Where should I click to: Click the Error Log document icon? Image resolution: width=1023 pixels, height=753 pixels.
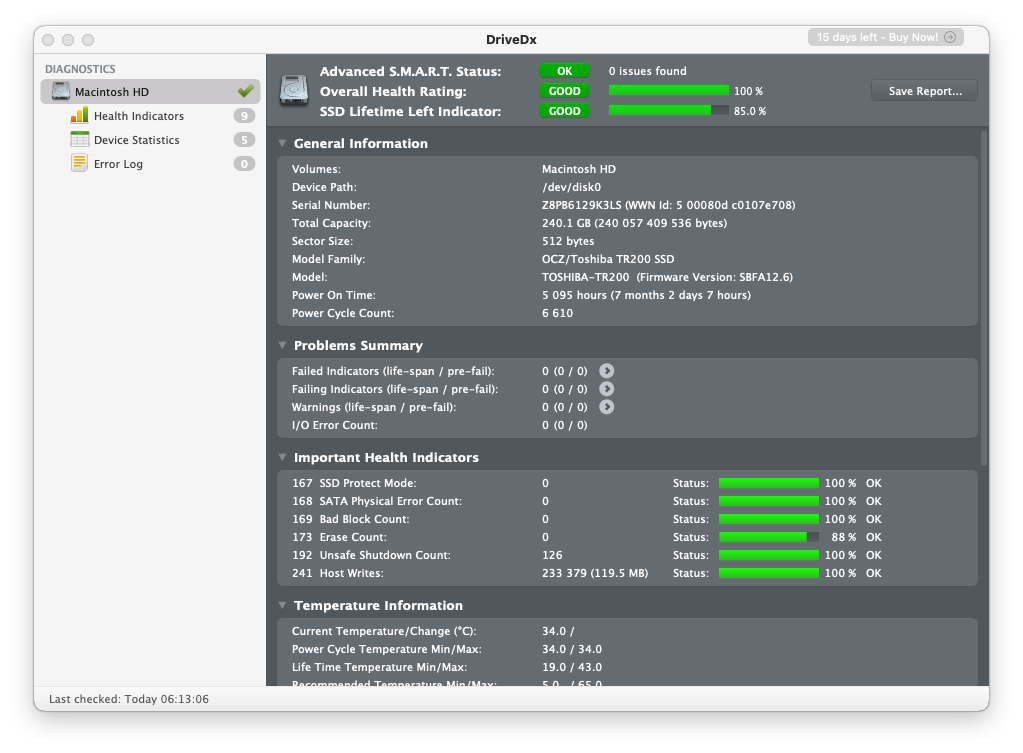[79, 164]
